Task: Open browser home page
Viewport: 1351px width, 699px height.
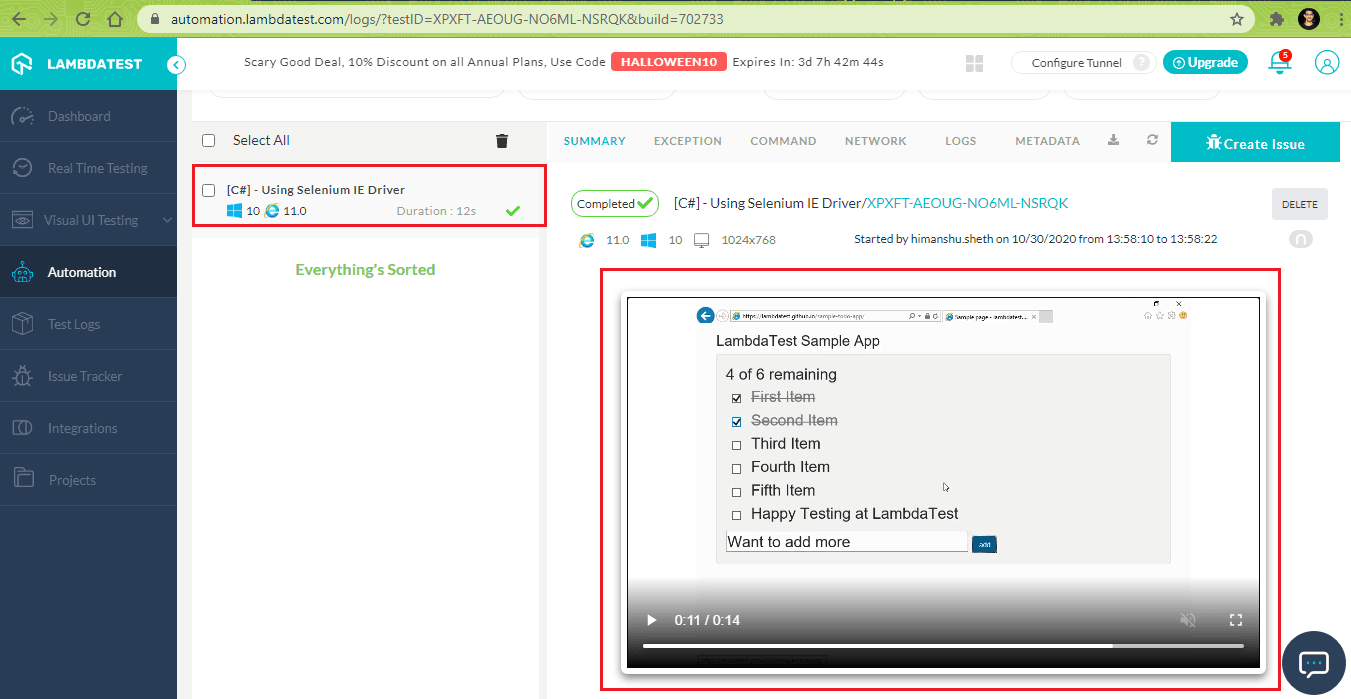Action: pos(115,18)
